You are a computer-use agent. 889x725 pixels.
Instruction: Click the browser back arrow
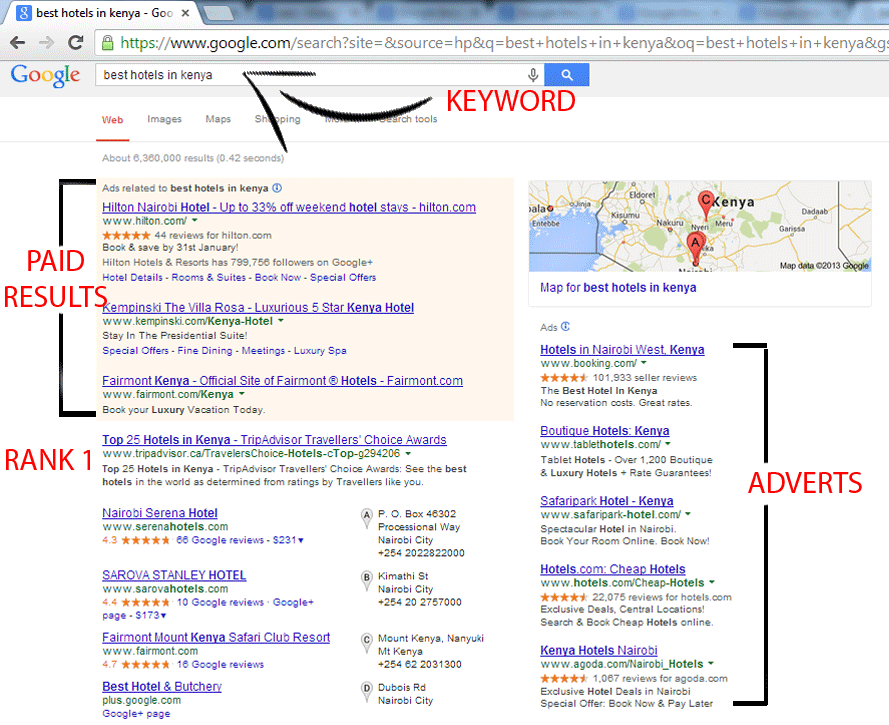18,43
